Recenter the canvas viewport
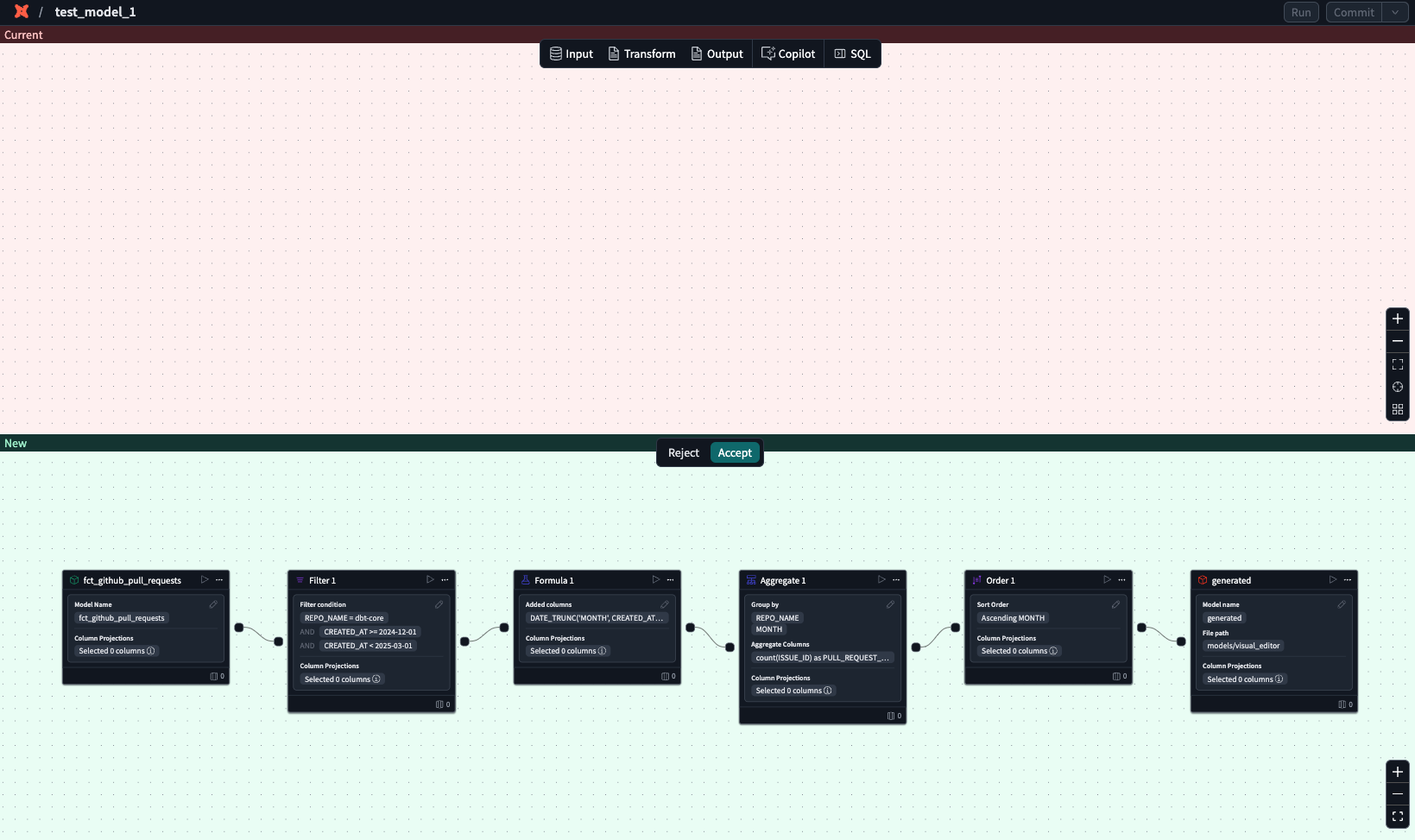The image size is (1415, 840). coord(1398,387)
